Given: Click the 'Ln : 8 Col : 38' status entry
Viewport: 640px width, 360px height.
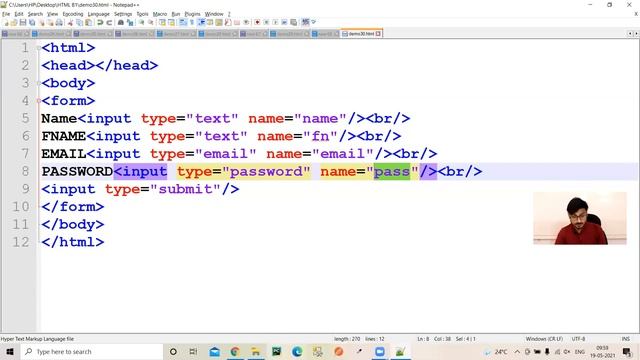Looking at the screenshot, I should pos(434,339).
